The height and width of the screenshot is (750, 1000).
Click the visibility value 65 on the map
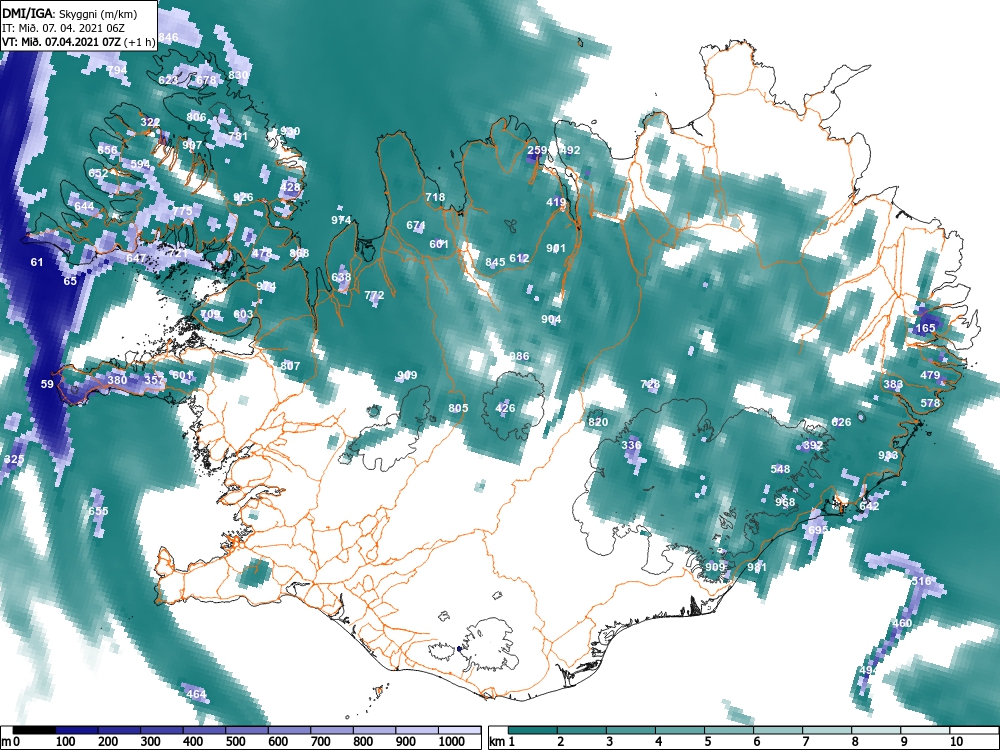tap(70, 281)
